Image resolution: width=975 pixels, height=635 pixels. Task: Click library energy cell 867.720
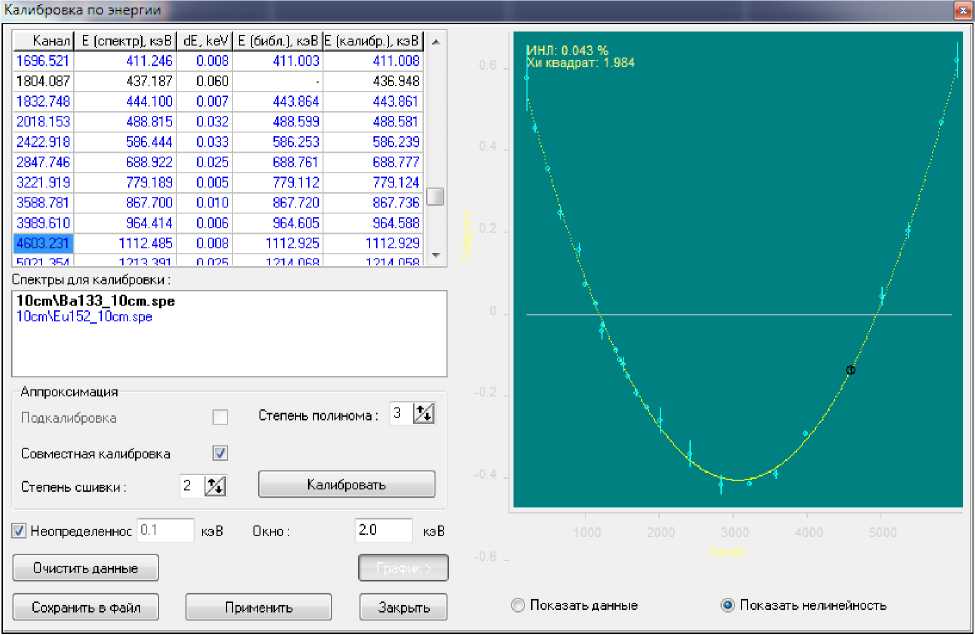pyautogui.click(x=278, y=203)
